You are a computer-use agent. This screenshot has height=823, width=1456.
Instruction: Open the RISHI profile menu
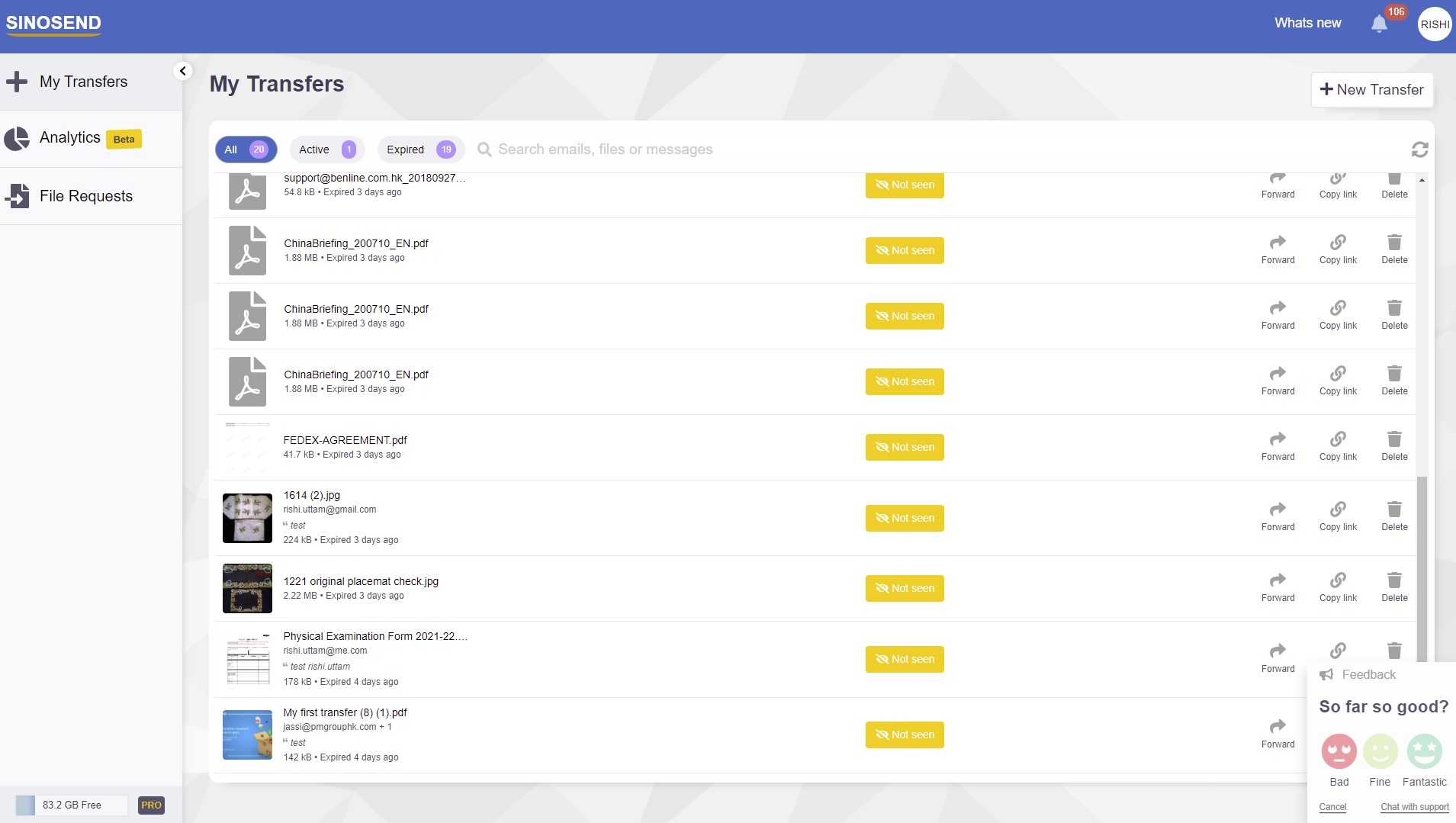[1435, 24]
